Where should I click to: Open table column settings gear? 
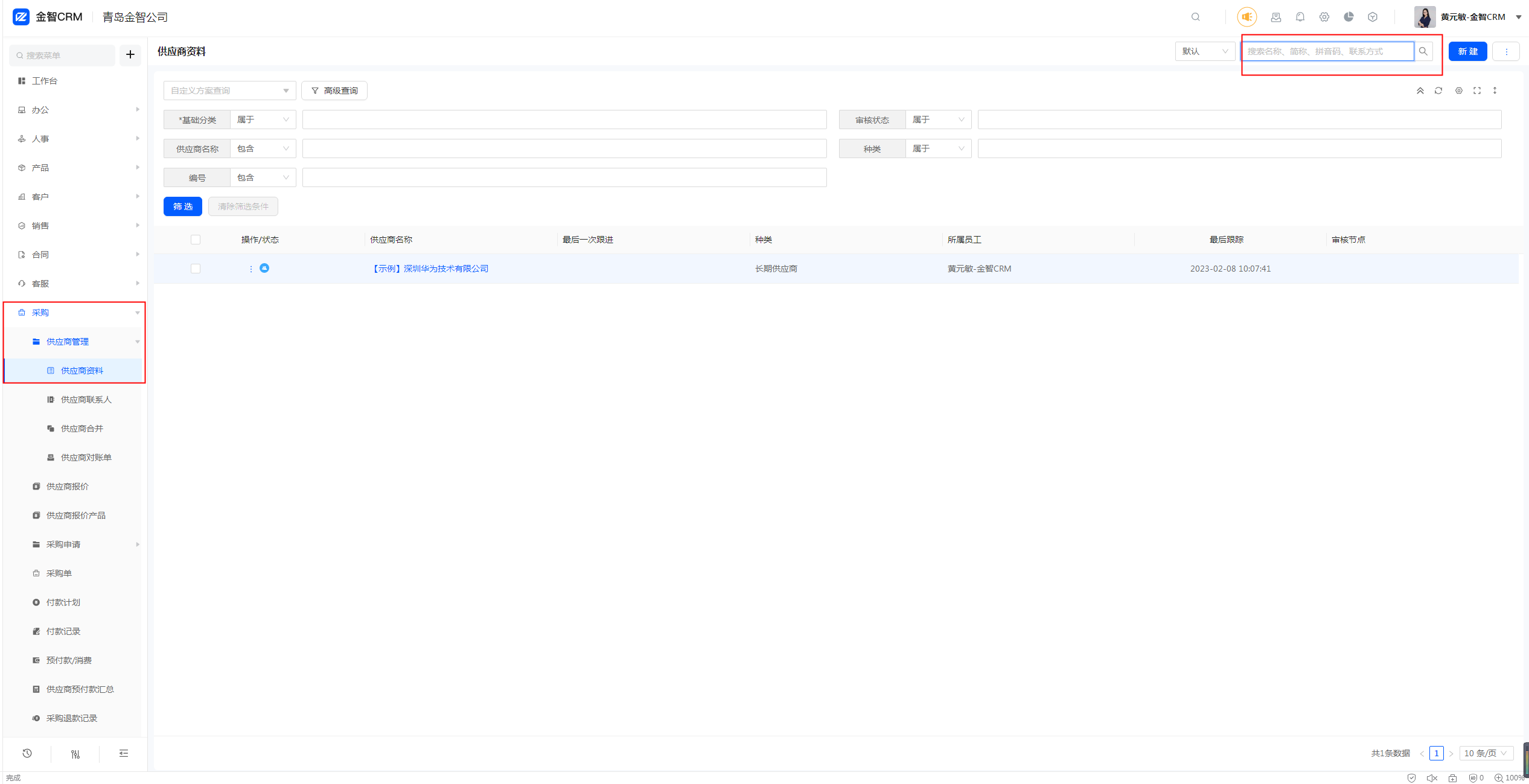coord(1459,91)
